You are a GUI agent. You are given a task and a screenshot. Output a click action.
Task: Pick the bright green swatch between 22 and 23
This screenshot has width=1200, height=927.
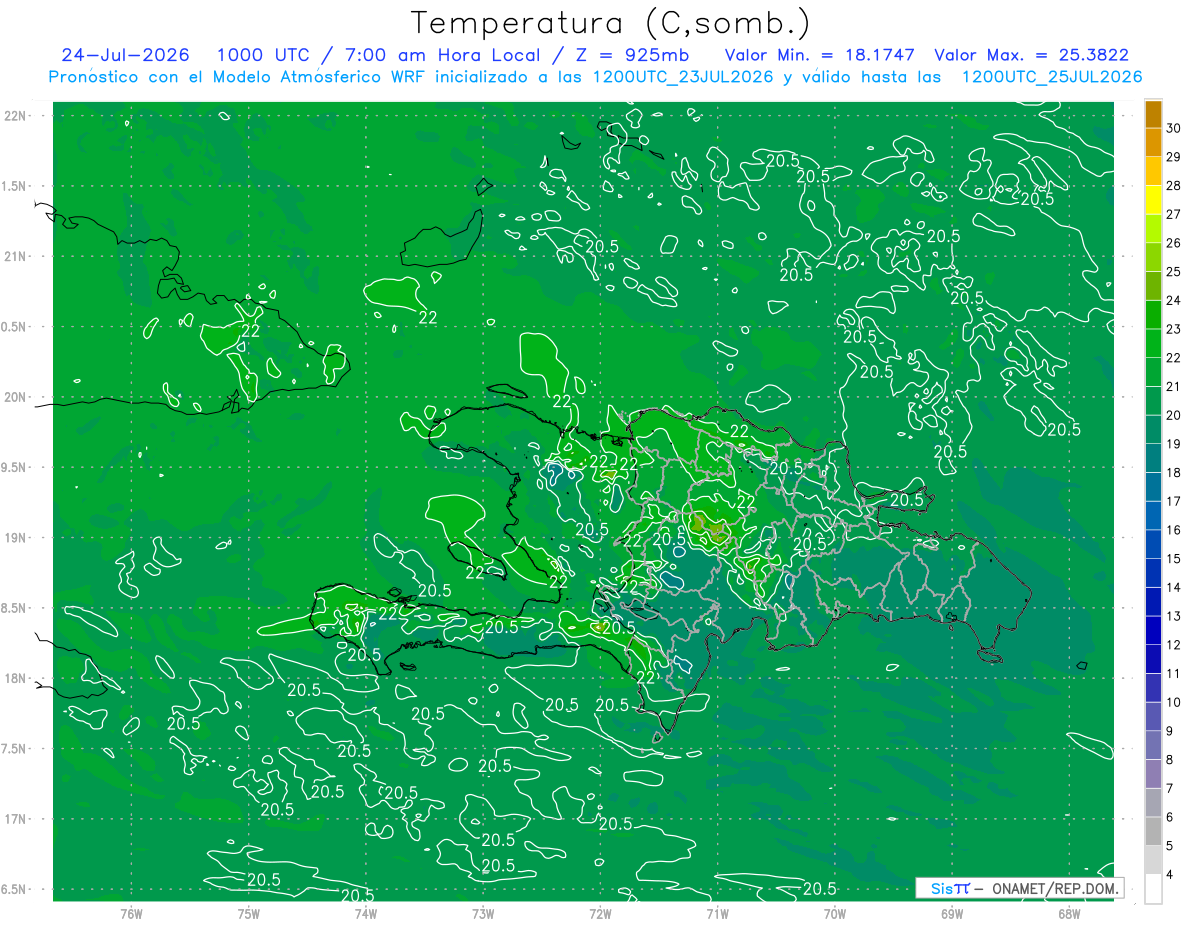(x=1153, y=343)
